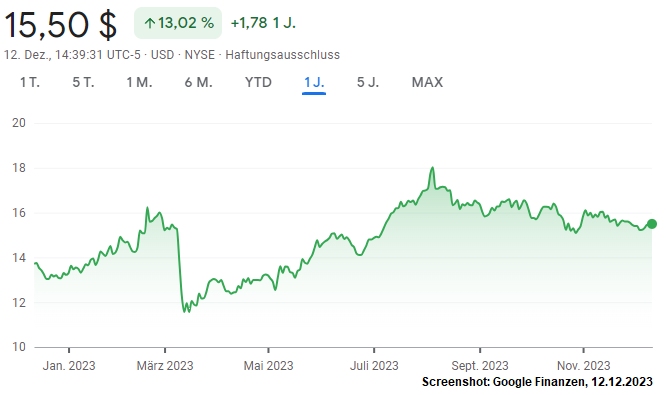Select the 1 T. time range tab
Image resolution: width=666 pixels, height=395 pixels.
[x=30, y=82]
